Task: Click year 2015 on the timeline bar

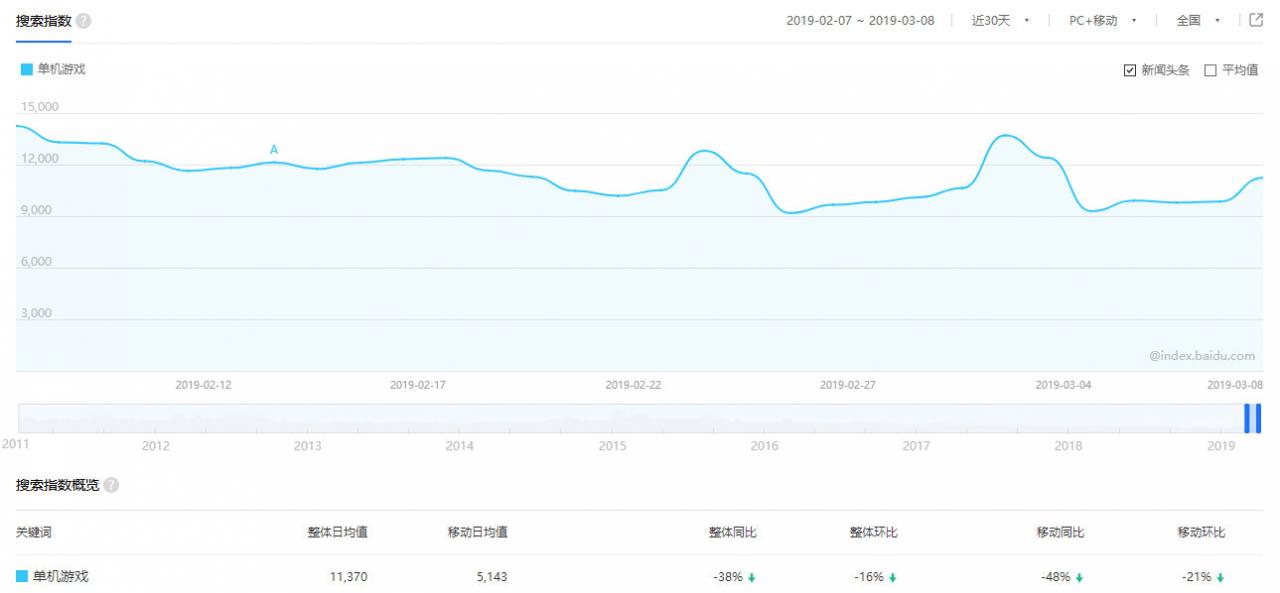Action: pos(612,446)
